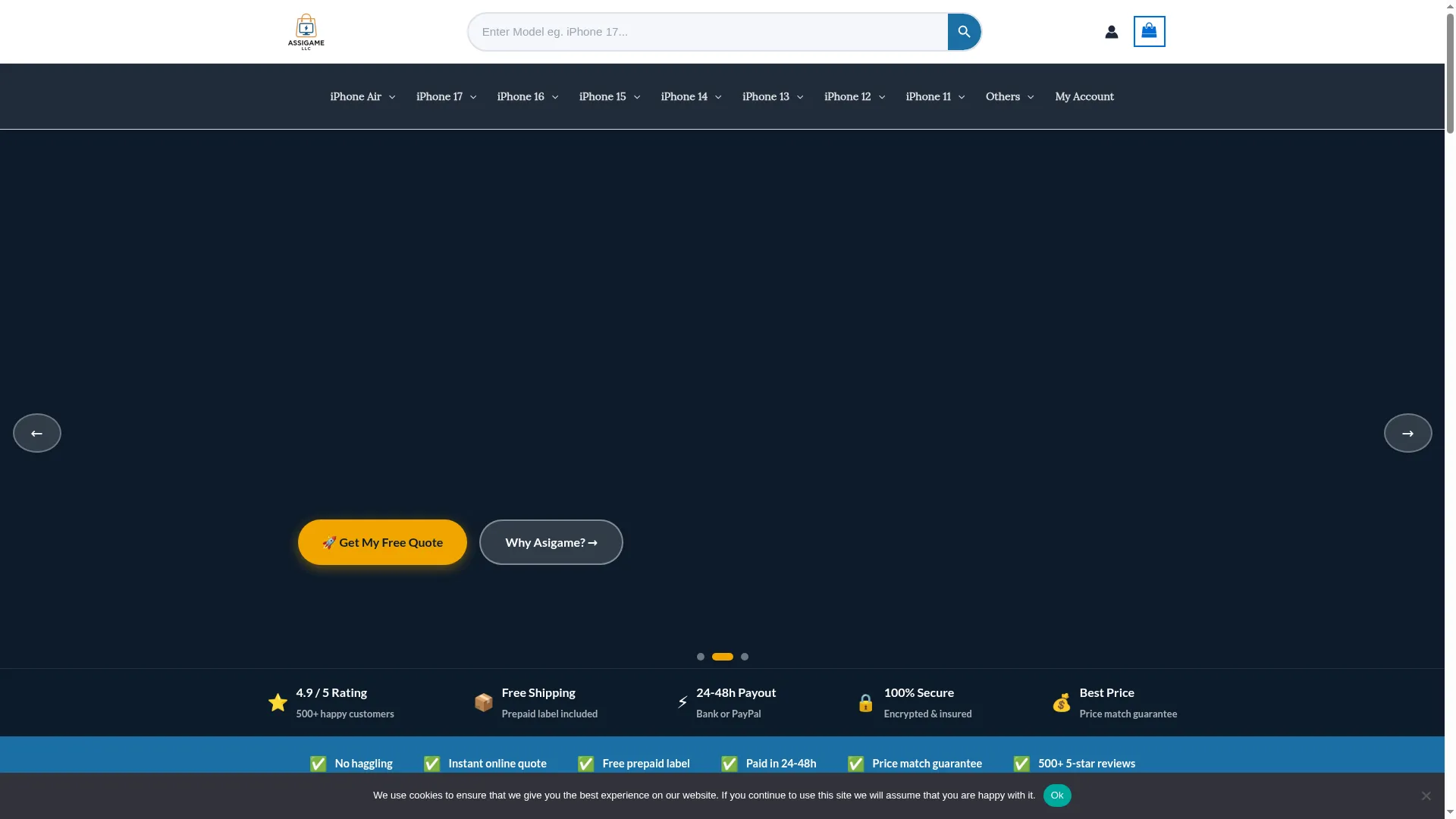Screen dimensions: 1456x819
Task: Open the Others menu label
Action: click(1003, 96)
